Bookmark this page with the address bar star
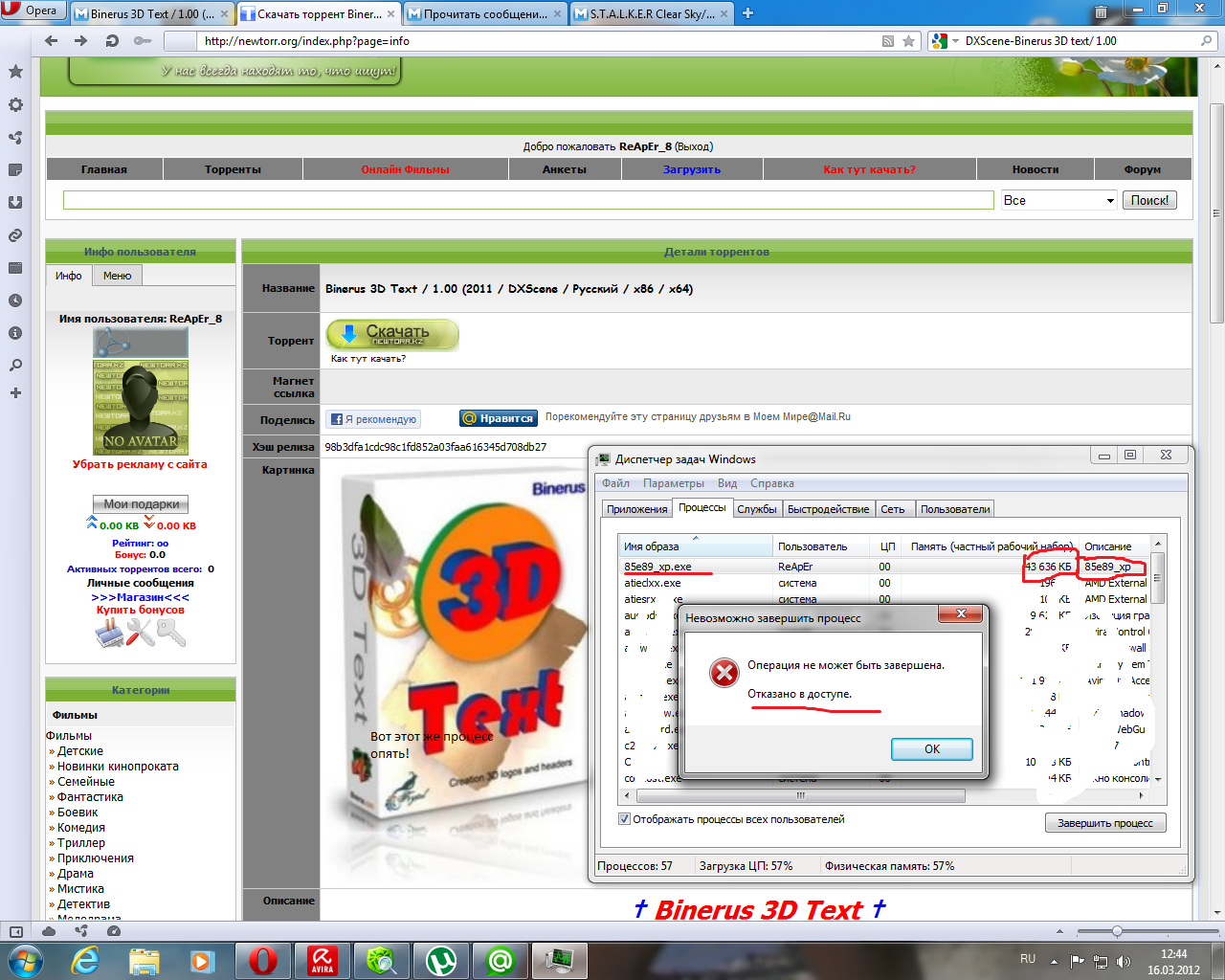1225x980 pixels. (x=909, y=41)
